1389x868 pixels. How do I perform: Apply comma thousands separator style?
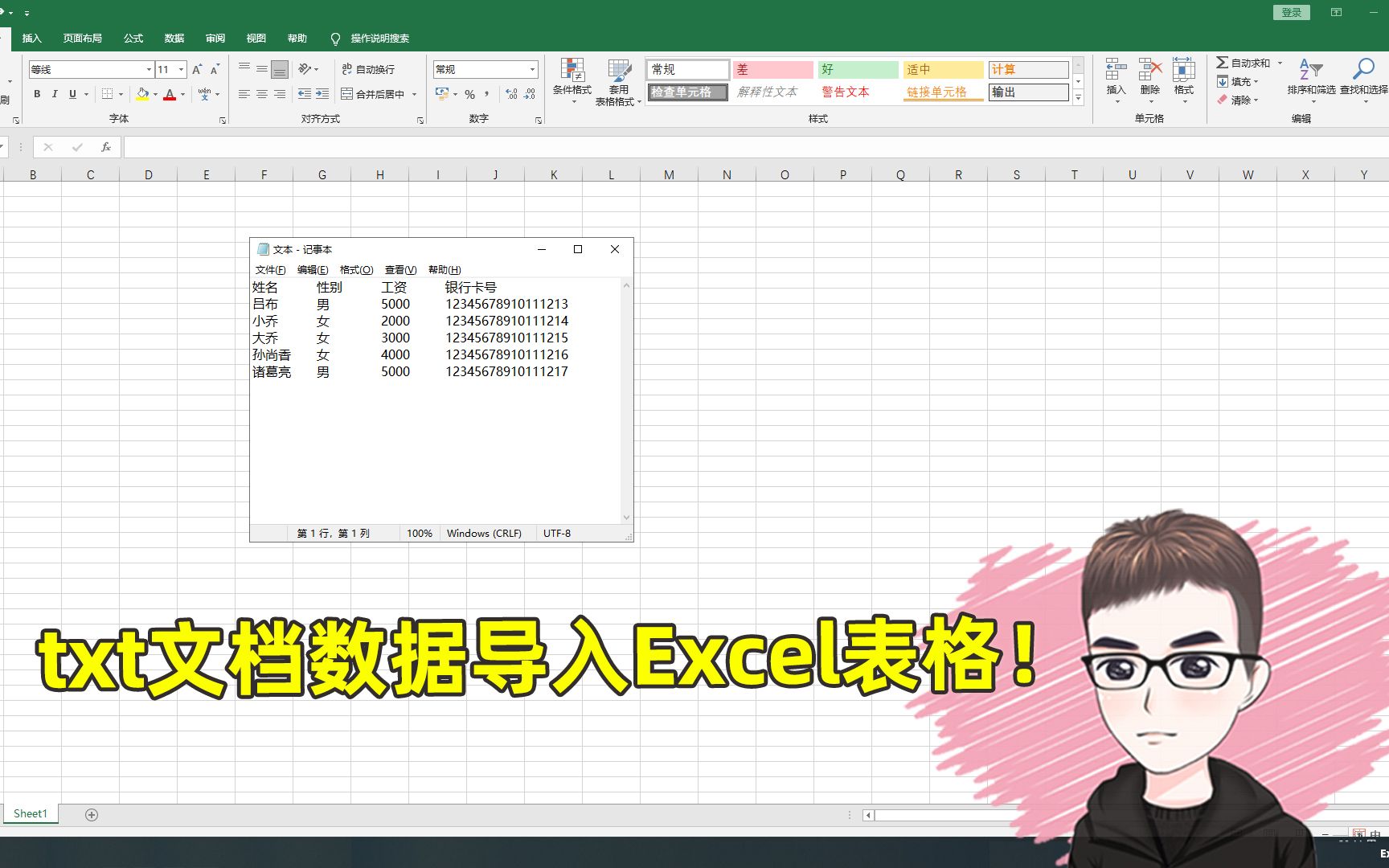click(x=487, y=94)
